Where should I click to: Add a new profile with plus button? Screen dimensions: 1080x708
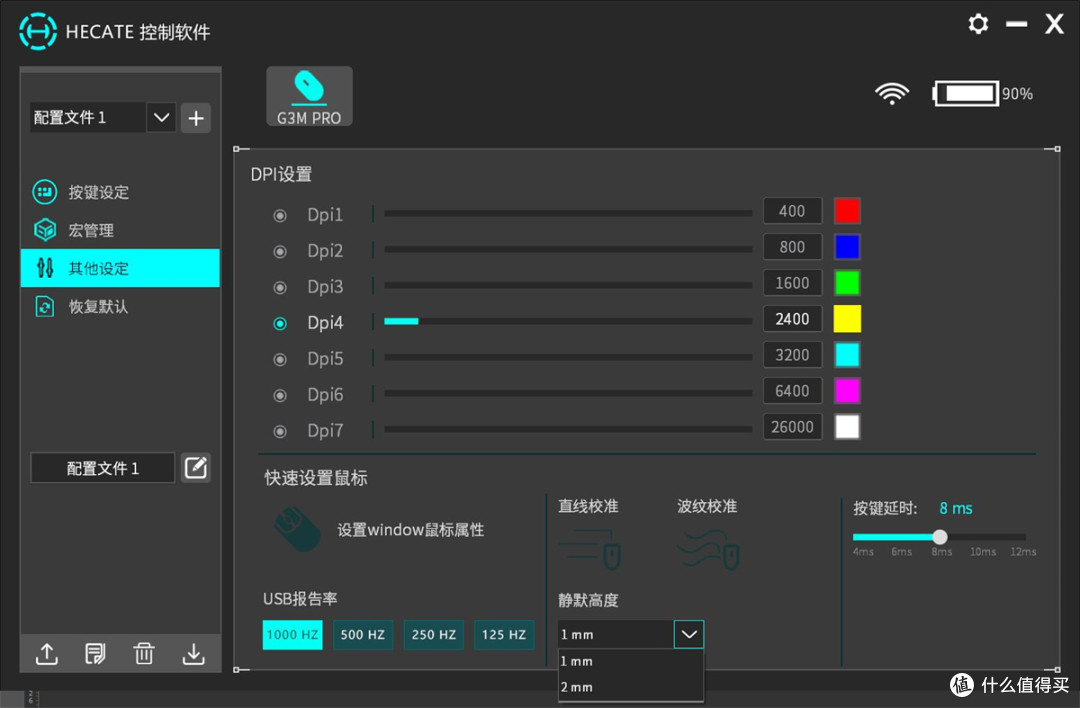pyautogui.click(x=196, y=118)
